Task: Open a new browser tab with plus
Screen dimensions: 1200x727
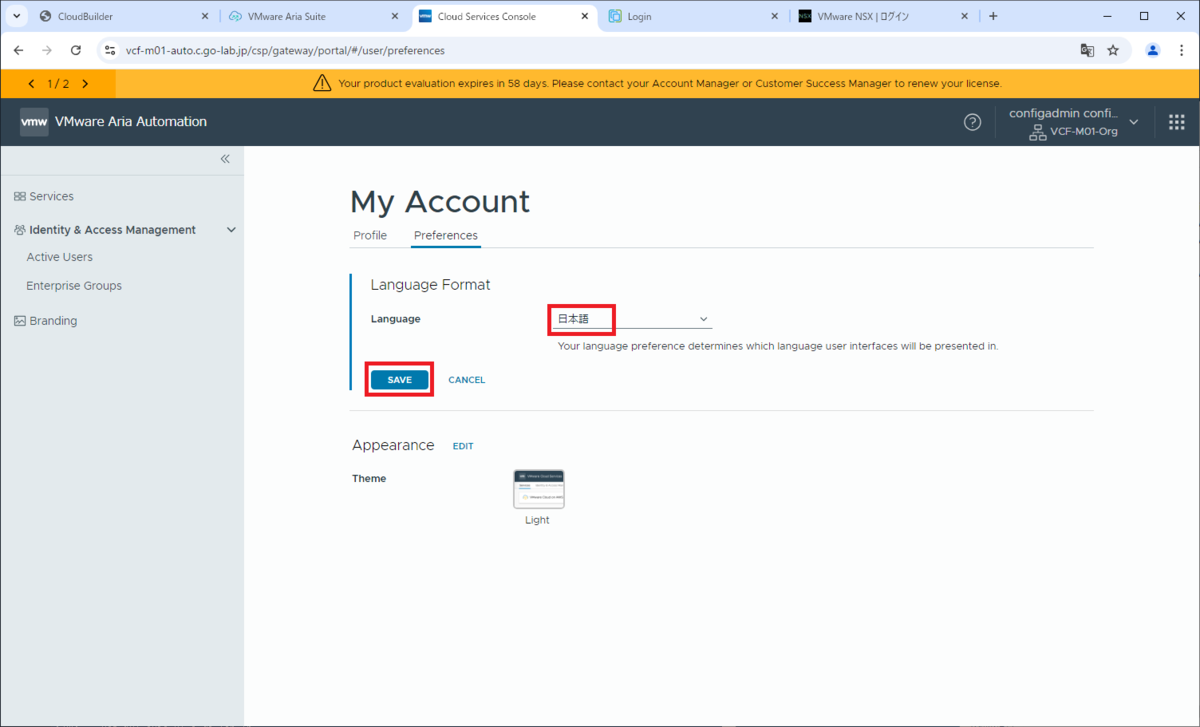Action: click(993, 16)
